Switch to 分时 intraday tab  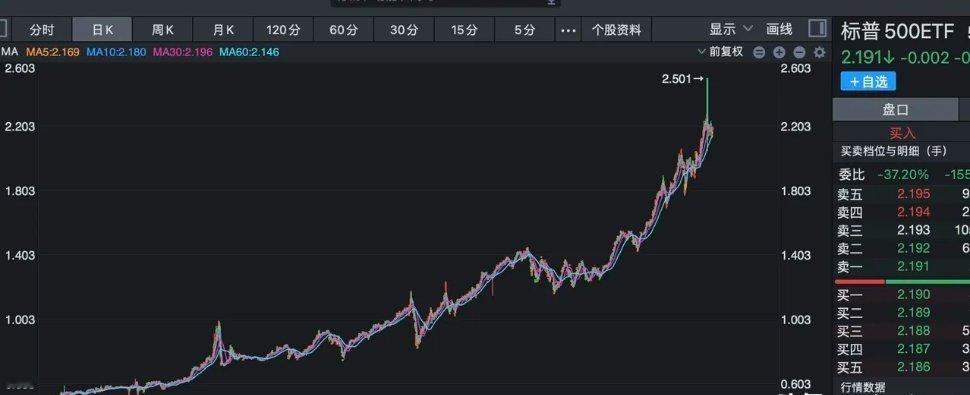(x=41, y=30)
